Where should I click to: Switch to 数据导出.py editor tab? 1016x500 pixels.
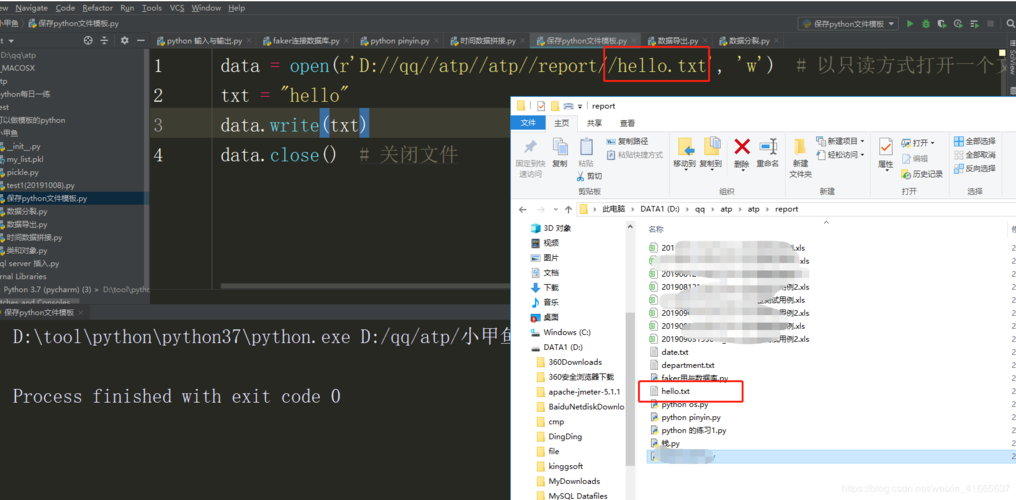coord(677,41)
